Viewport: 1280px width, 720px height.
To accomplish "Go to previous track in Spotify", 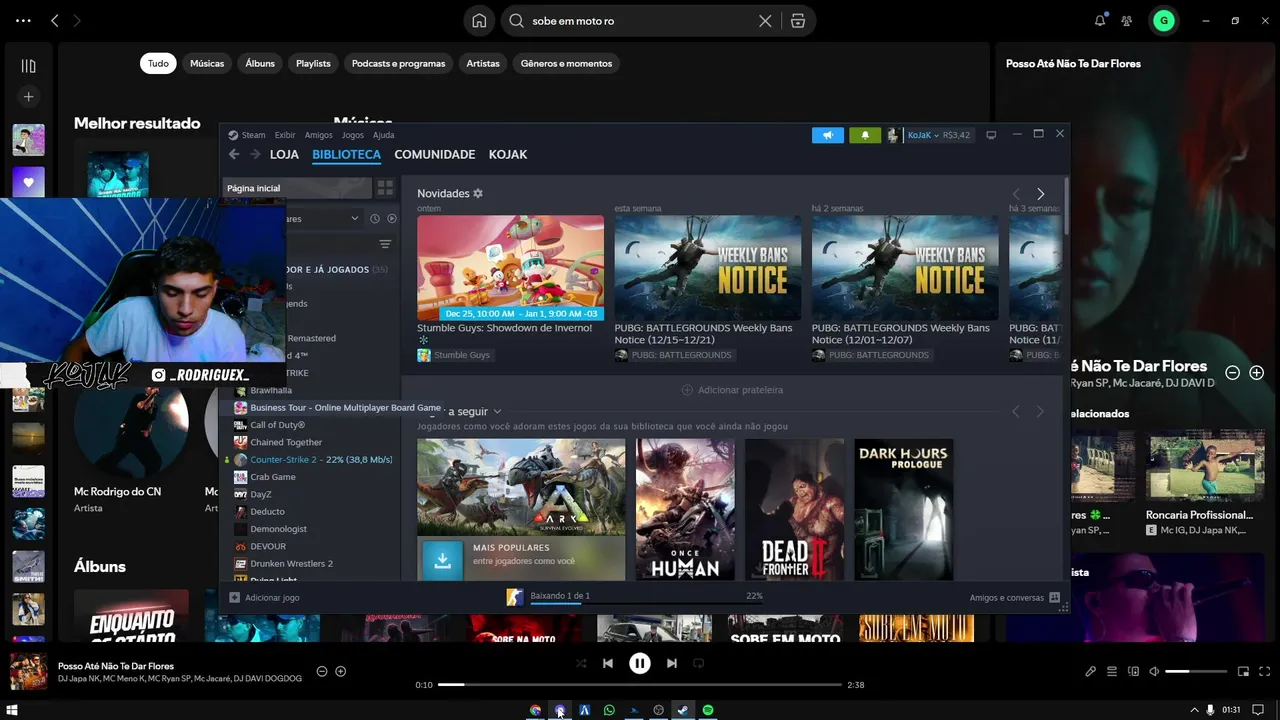I will [x=608, y=663].
